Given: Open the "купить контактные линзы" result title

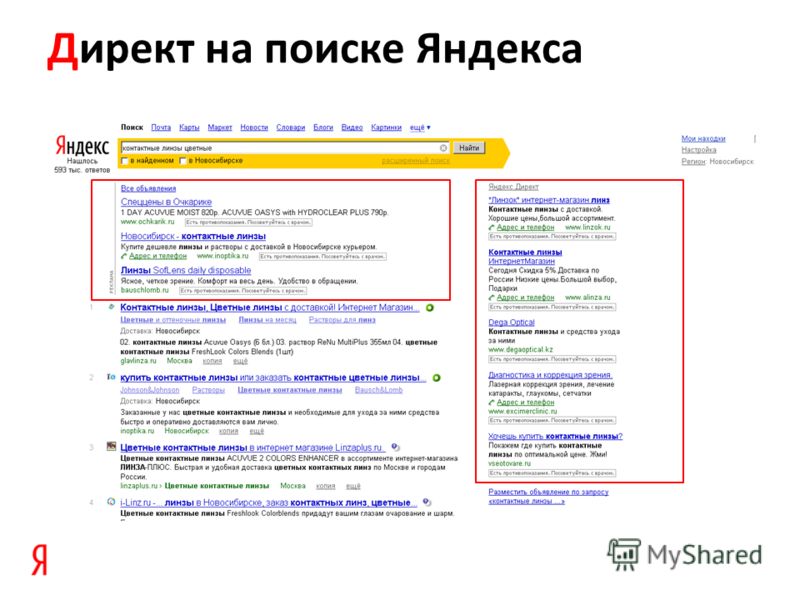Looking at the screenshot, I should 273,378.
